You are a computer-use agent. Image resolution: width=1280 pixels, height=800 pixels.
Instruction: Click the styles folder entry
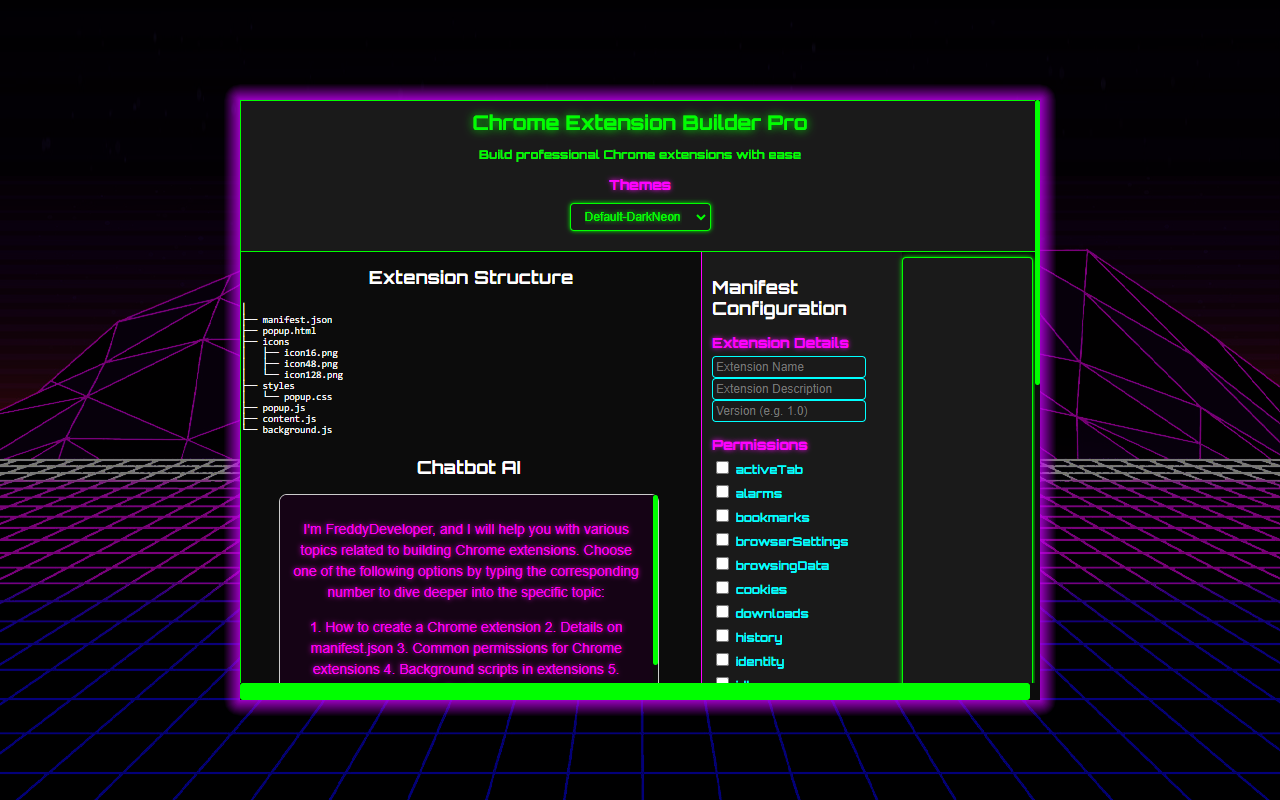(278, 386)
